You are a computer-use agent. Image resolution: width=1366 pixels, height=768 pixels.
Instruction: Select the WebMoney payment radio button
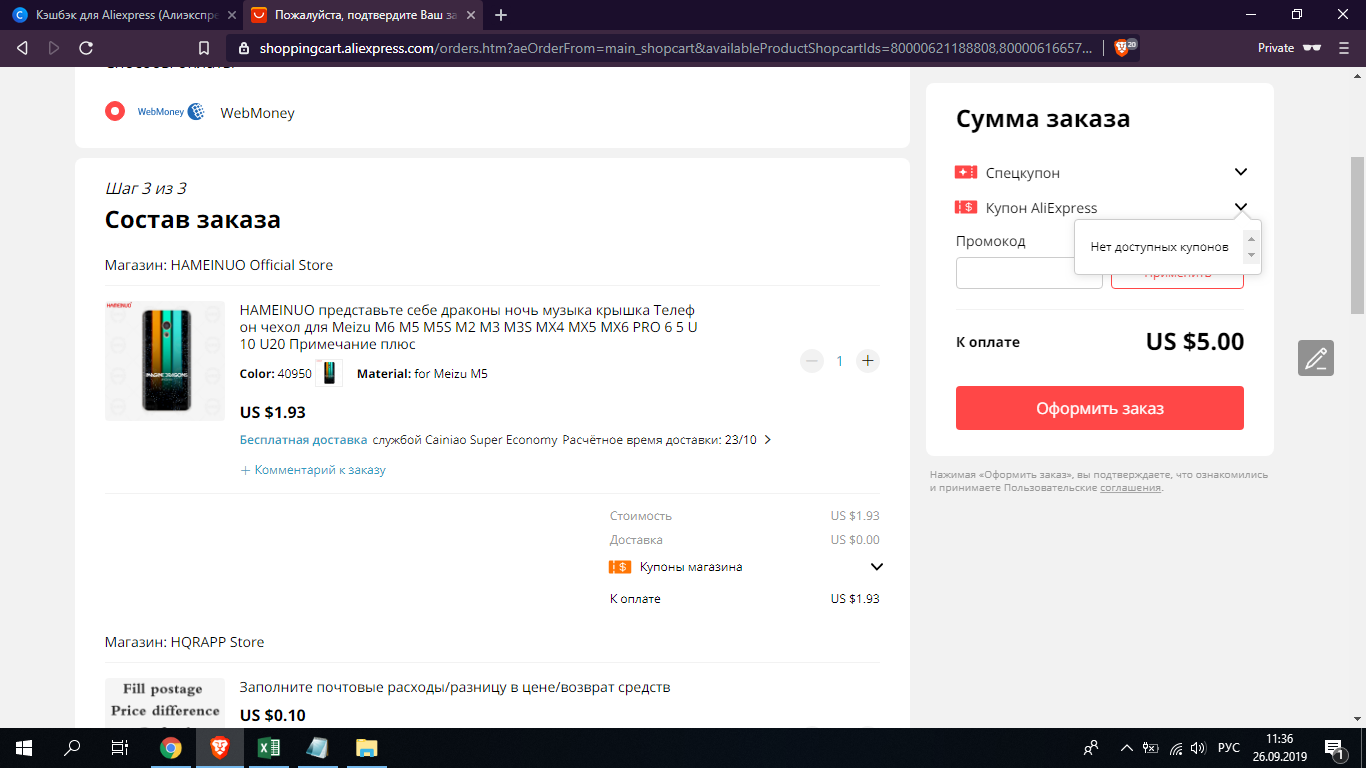coord(115,111)
